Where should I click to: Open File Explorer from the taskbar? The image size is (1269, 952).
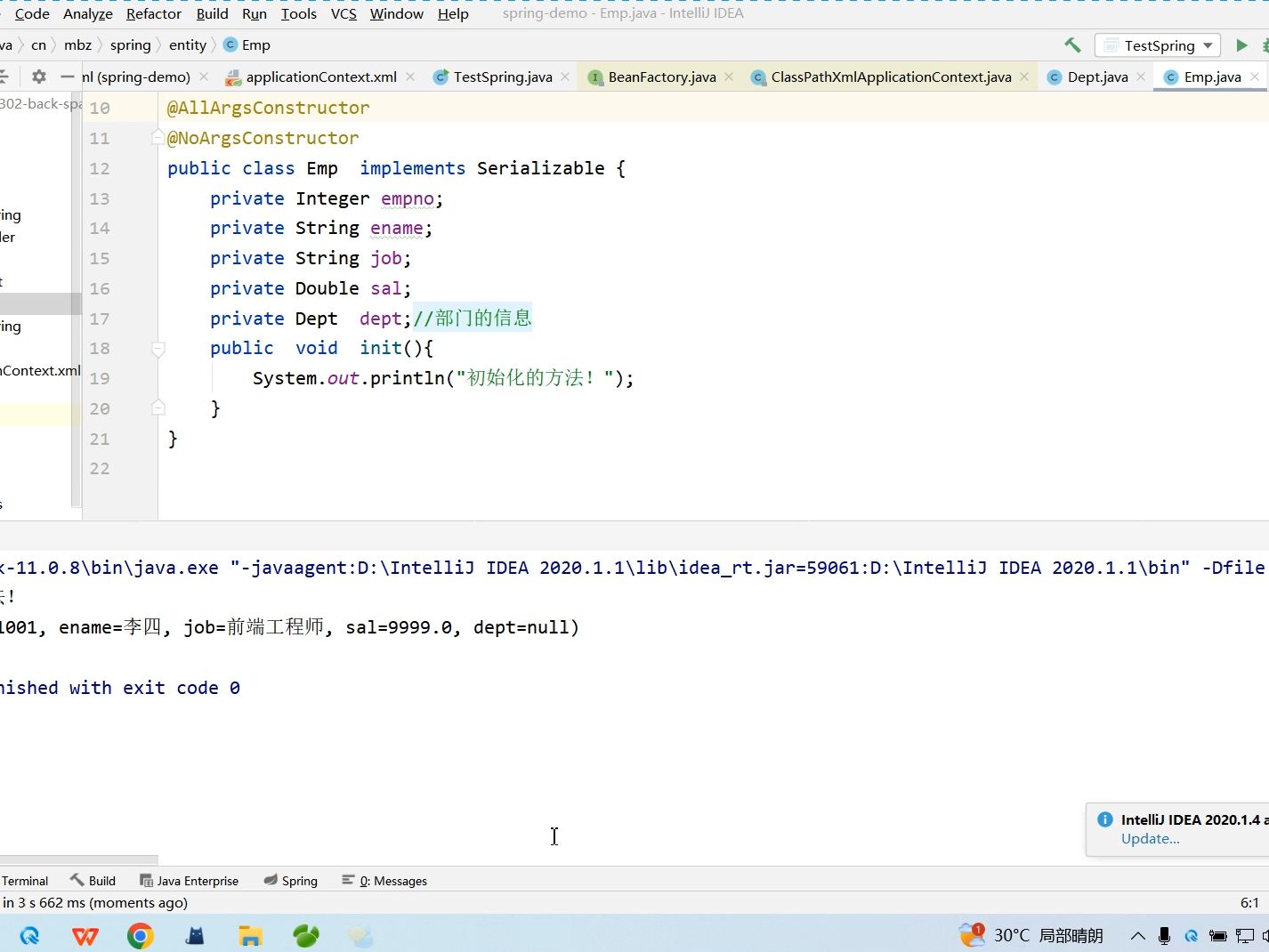(250, 935)
